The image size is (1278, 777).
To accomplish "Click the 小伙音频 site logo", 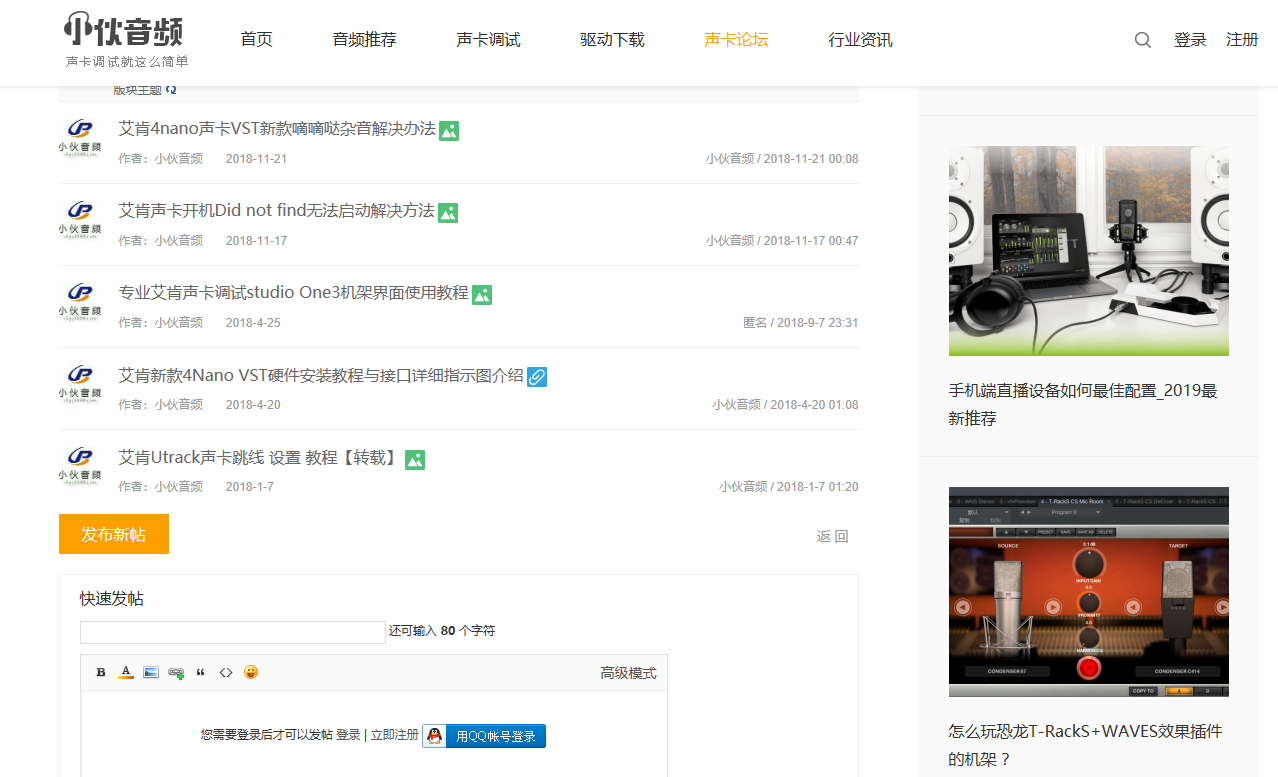I will 125,41.
